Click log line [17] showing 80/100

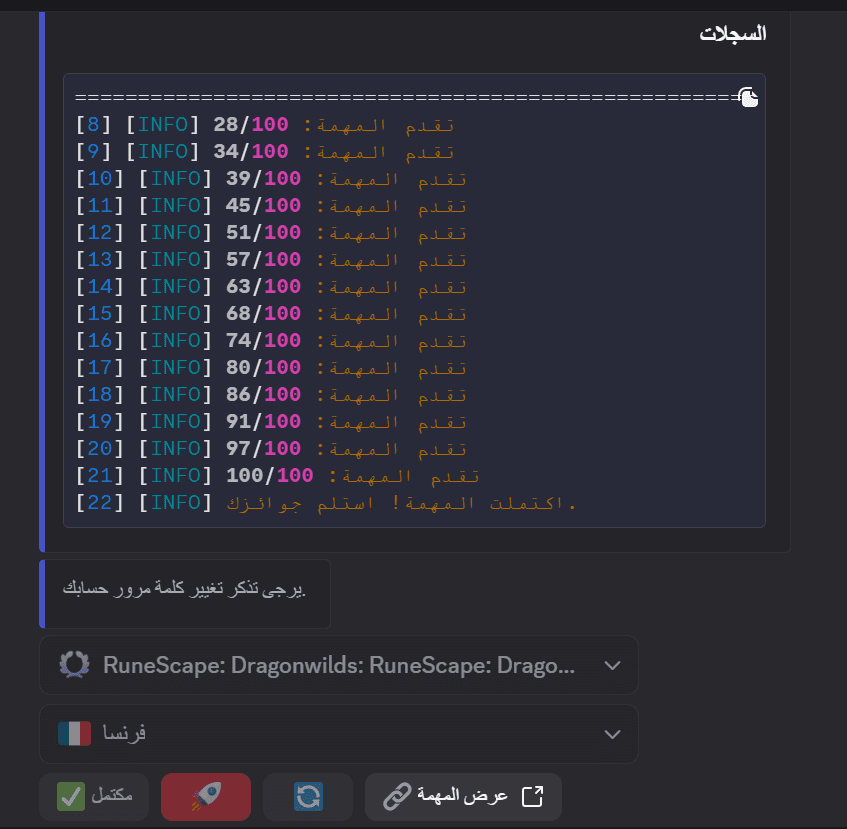271,368
